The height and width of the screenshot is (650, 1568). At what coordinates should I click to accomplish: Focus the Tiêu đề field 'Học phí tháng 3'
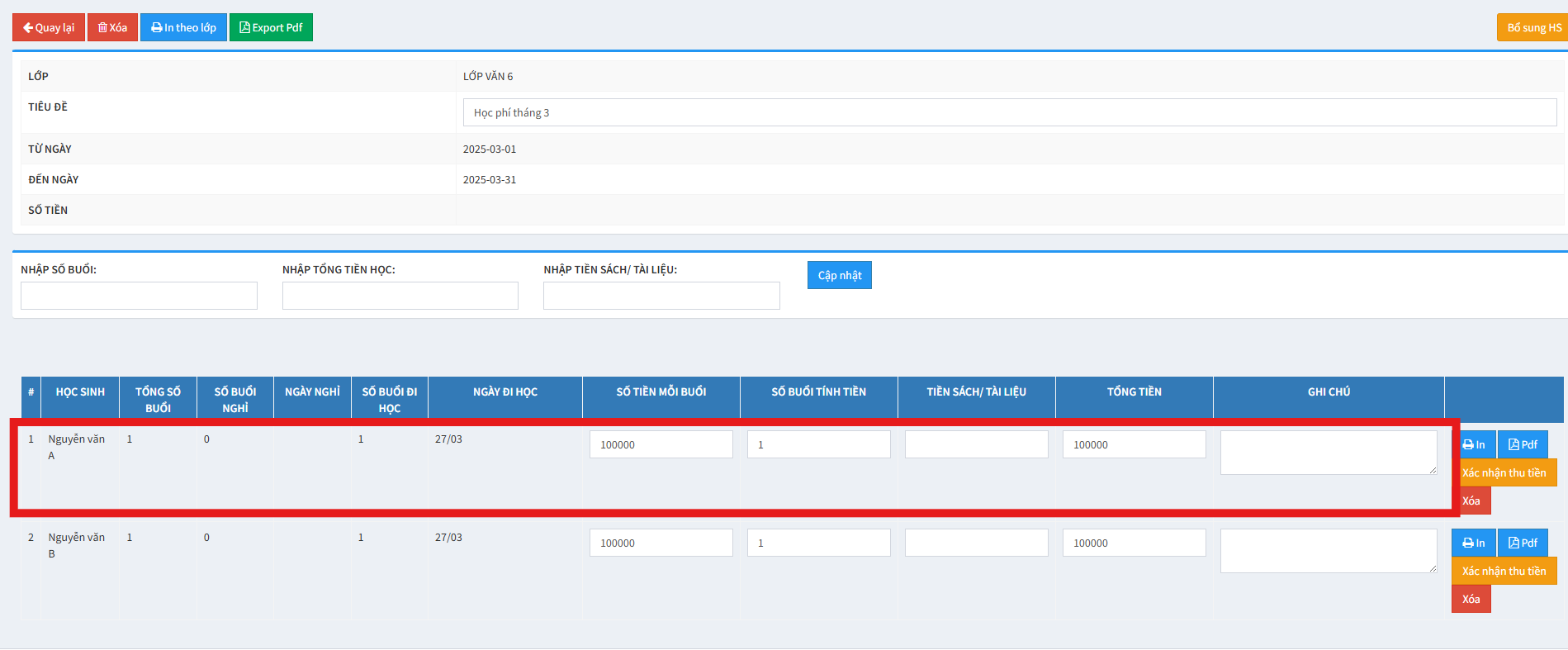pos(1010,113)
